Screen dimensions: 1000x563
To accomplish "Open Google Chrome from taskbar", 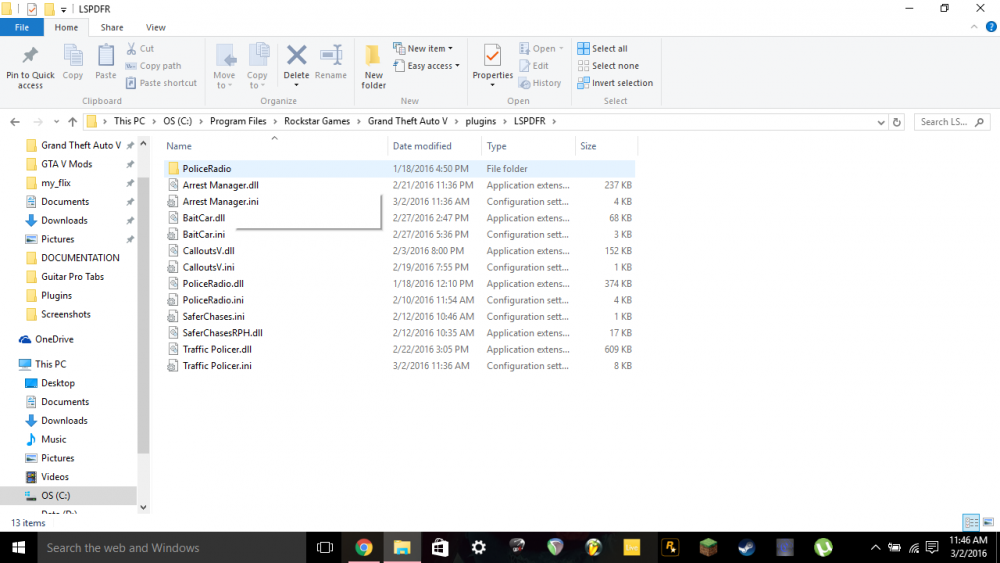I will [x=364, y=548].
